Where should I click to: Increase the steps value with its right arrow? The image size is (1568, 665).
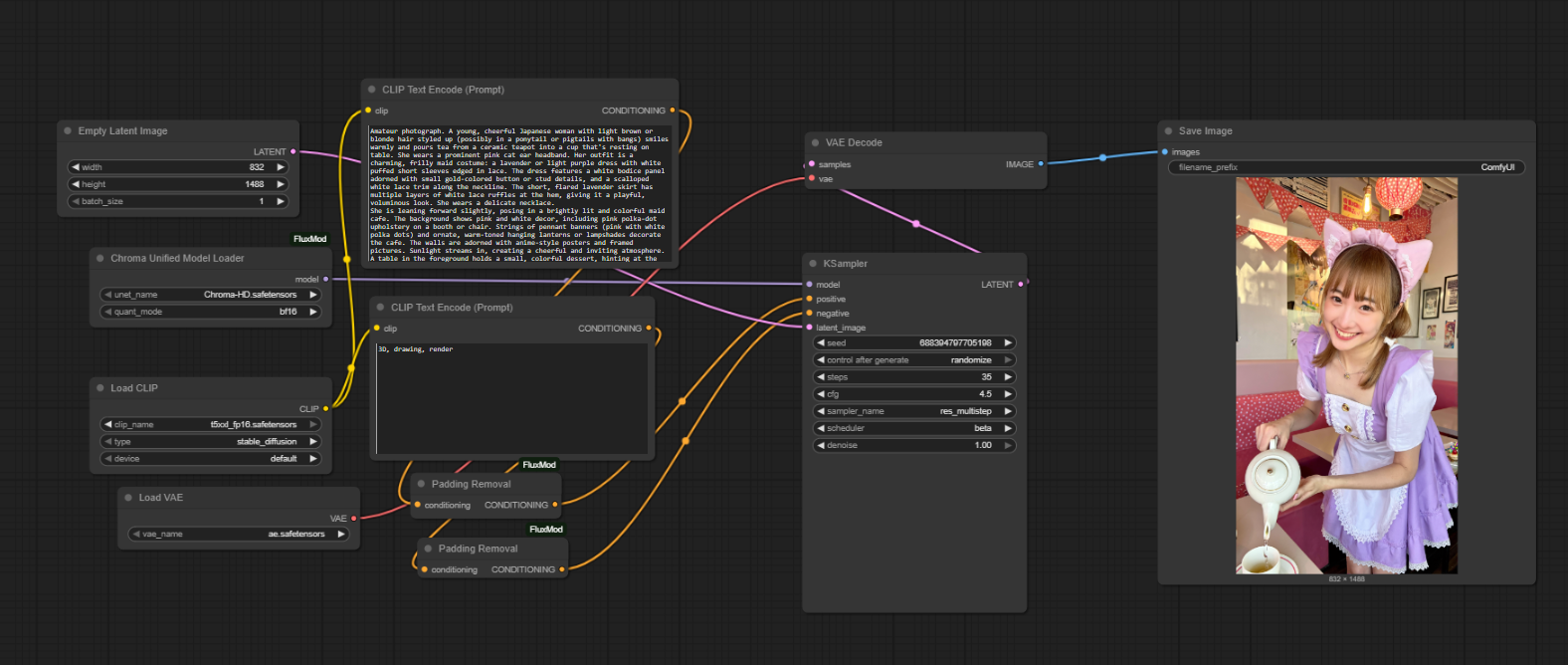tap(1008, 377)
